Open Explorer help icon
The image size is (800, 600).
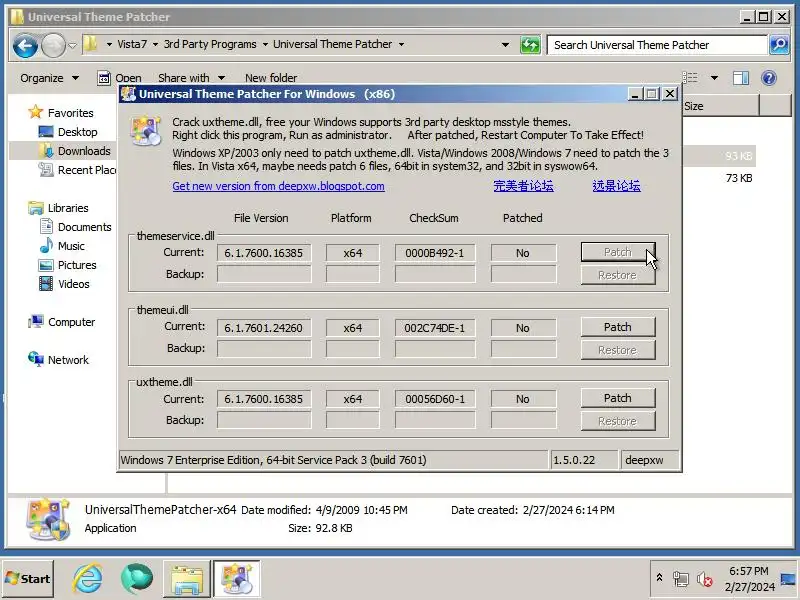pyautogui.click(x=769, y=78)
